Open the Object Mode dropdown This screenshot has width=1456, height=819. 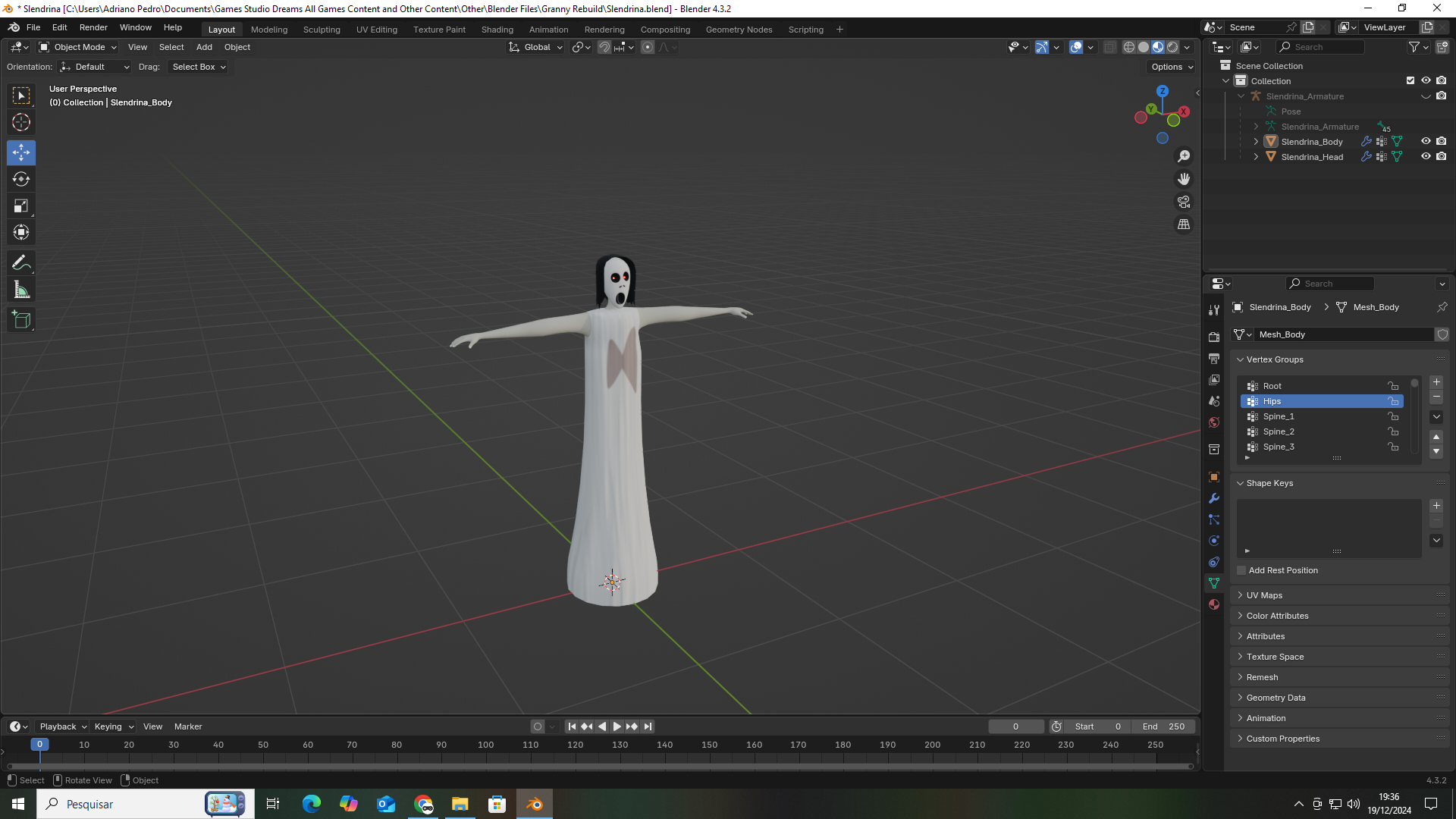pyautogui.click(x=76, y=47)
